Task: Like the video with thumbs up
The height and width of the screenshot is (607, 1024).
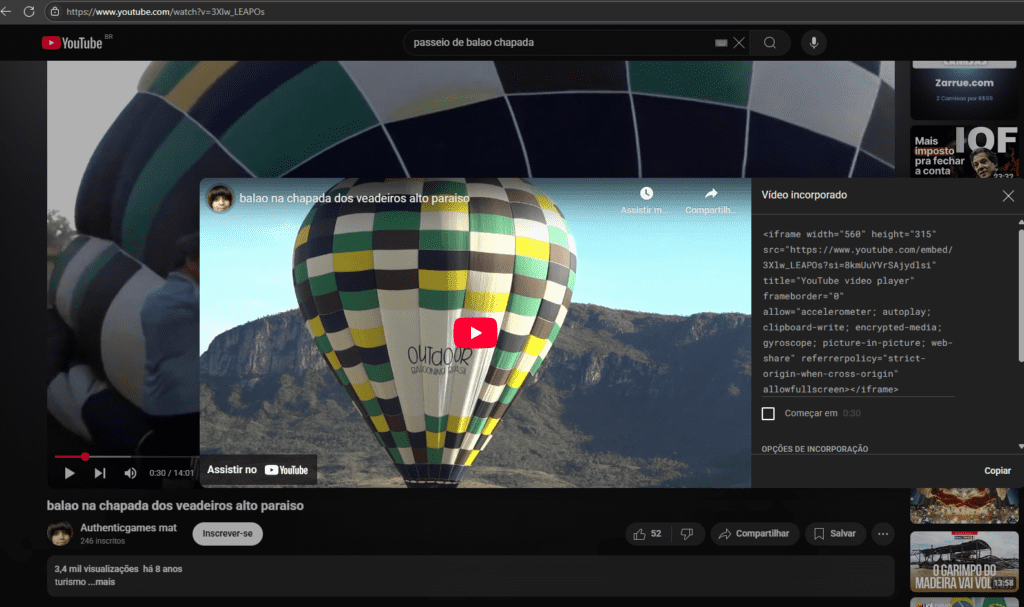Action: pyautogui.click(x=647, y=534)
